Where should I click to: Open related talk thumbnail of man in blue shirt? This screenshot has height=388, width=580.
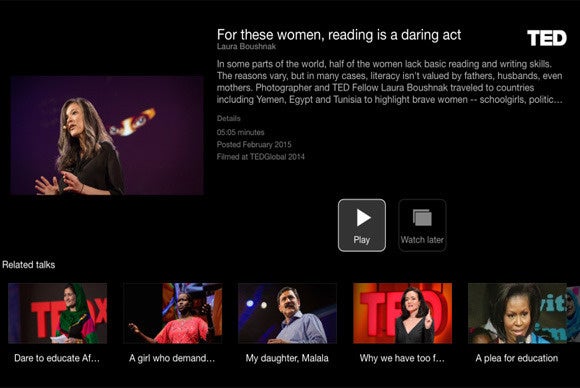click(x=287, y=313)
